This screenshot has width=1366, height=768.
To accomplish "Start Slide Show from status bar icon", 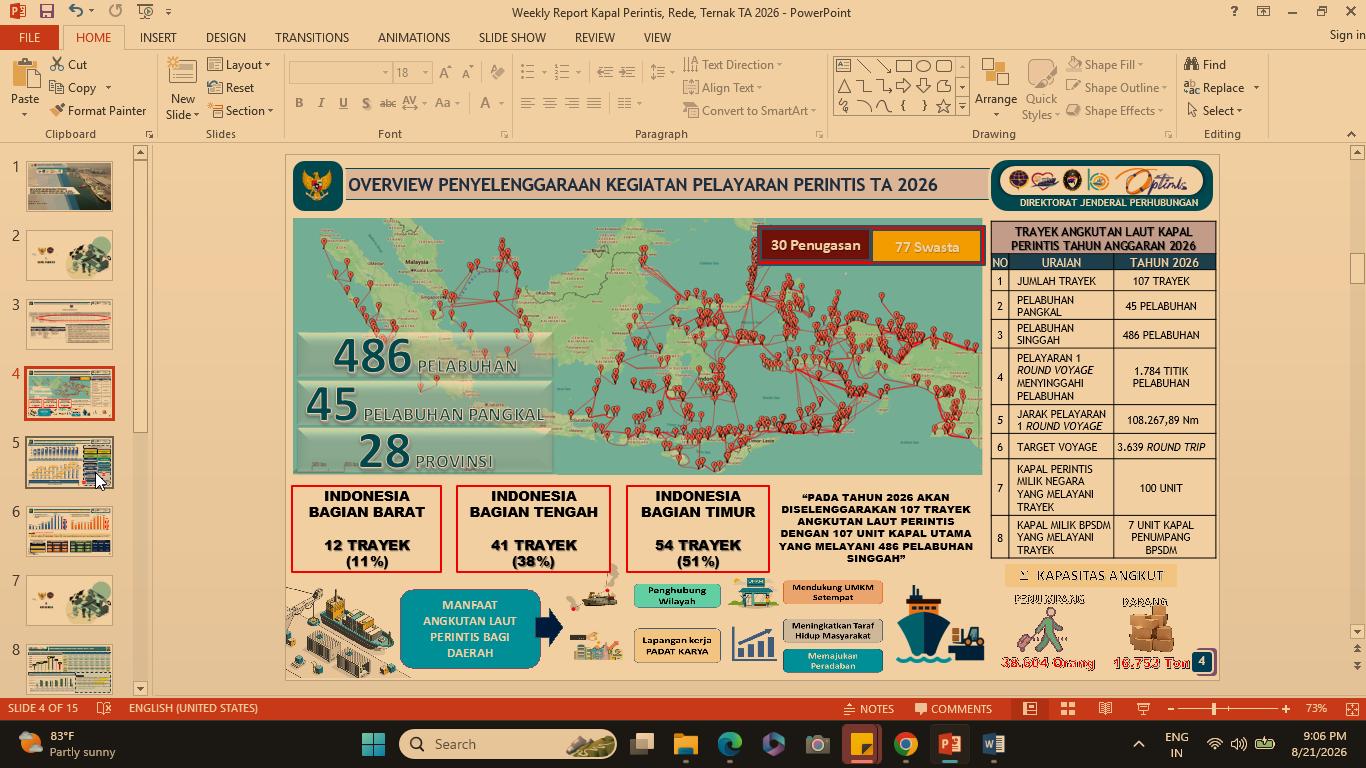I will click(x=1143, y=709).
